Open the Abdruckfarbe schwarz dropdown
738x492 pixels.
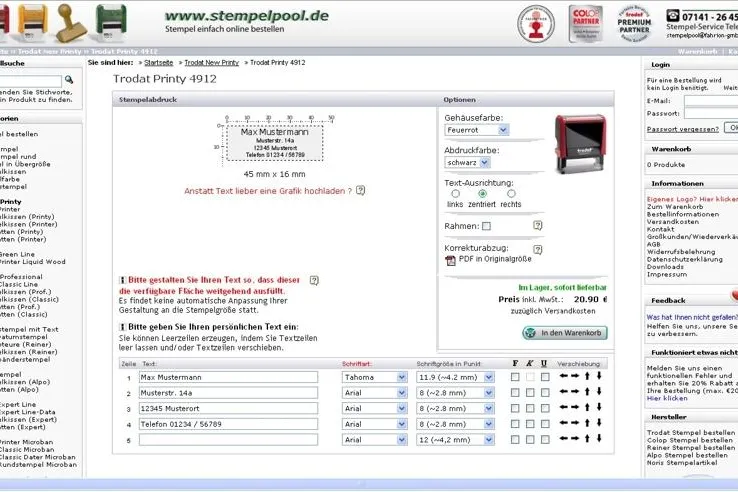[467, 162]
